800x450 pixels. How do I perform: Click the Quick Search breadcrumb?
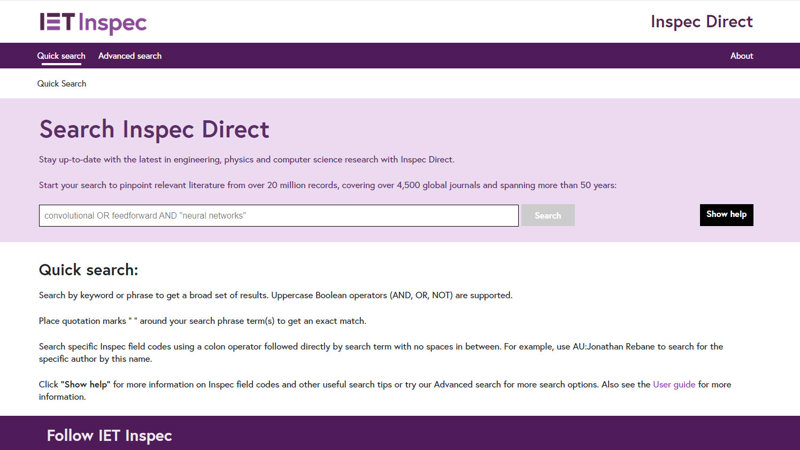click(x=62, y=84)
